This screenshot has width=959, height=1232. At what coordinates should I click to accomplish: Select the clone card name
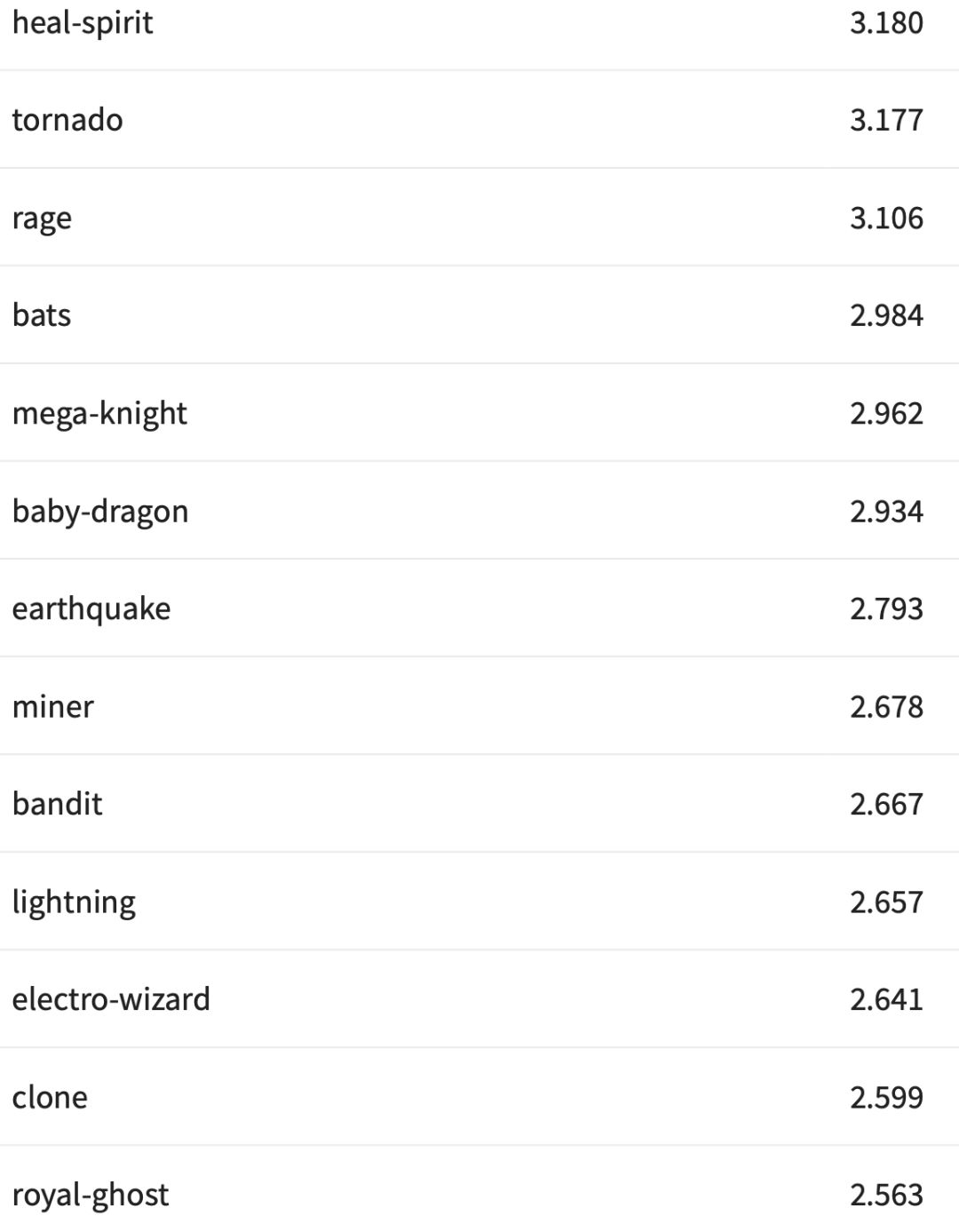tap(50, 1097)
